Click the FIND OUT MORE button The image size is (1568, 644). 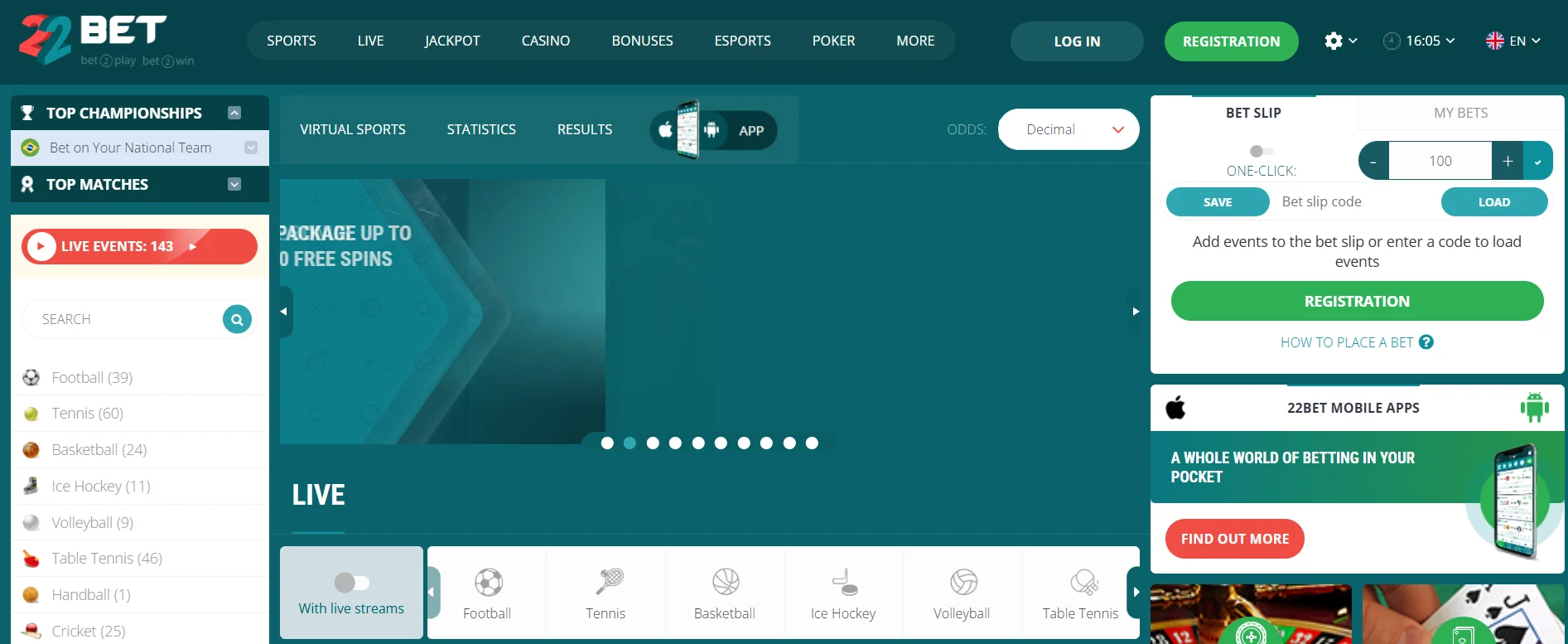click(1235, 539)
